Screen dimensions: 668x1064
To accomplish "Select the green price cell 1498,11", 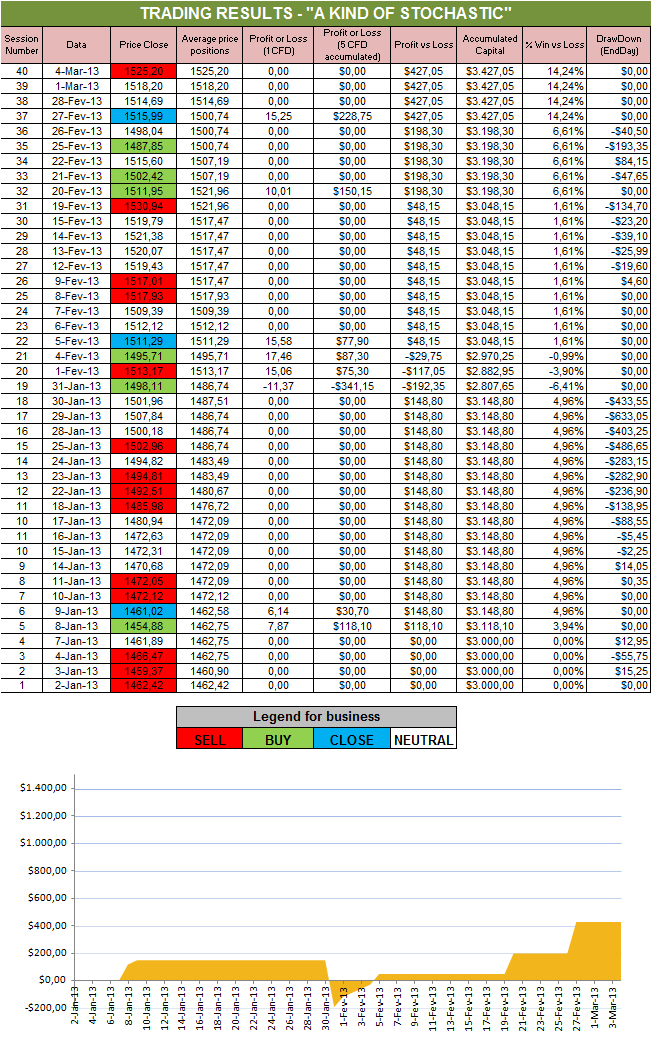I will click(x=144, y=386).
